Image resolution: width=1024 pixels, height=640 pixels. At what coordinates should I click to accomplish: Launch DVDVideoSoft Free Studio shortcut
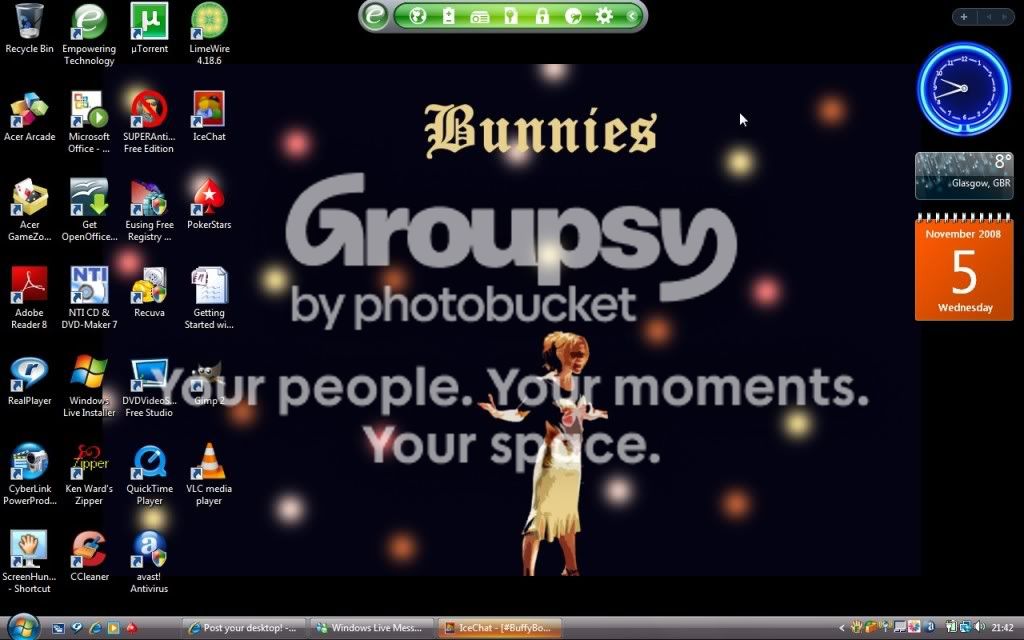[x=149, y=387]
